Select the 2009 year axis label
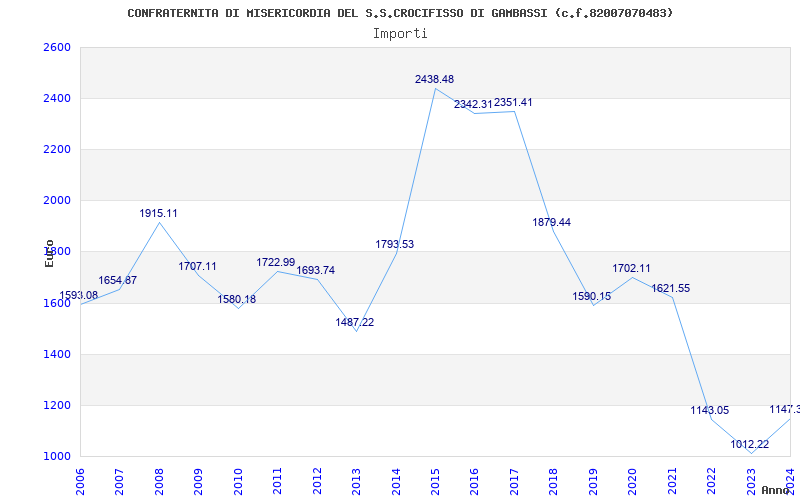 [198, 481]
